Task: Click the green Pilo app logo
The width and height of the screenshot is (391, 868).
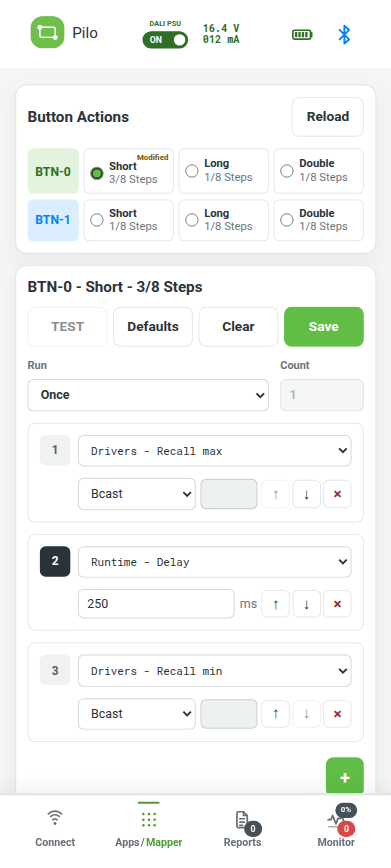Action: coord(48,32)
